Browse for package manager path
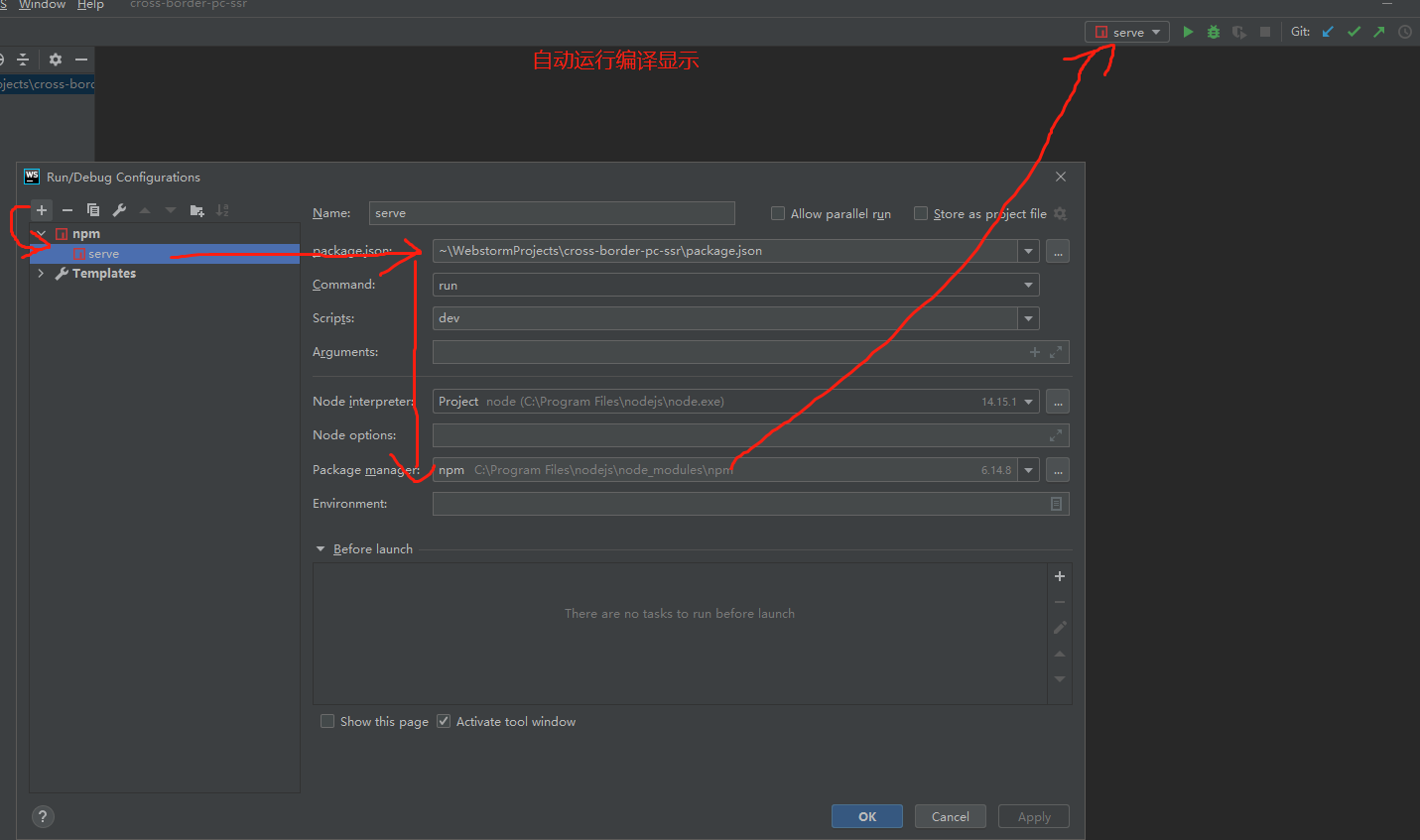Viewport: 1420px width, 840px height. (x=1058, y=470)
